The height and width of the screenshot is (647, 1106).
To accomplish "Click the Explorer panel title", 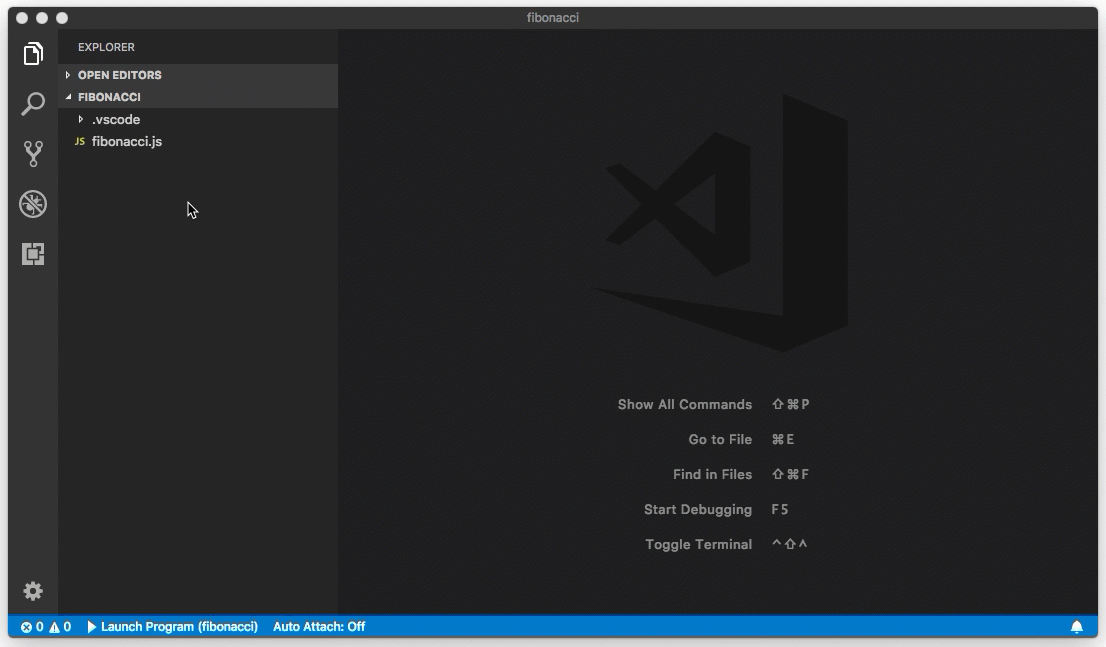I will [106, 47].
